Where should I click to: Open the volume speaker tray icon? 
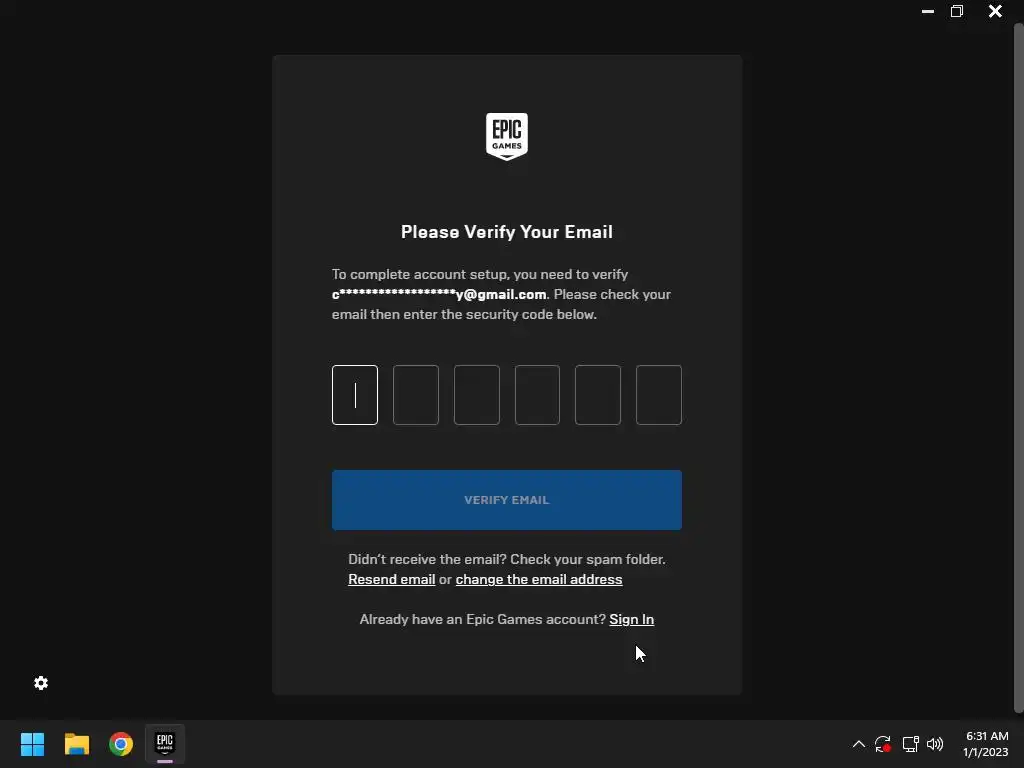pos(935,744)
